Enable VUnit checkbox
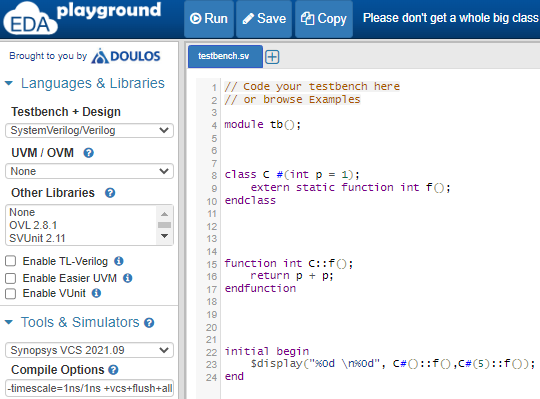The height and width of the screenshot is (399, 540). pyautogui.click(x=11, y=294)
